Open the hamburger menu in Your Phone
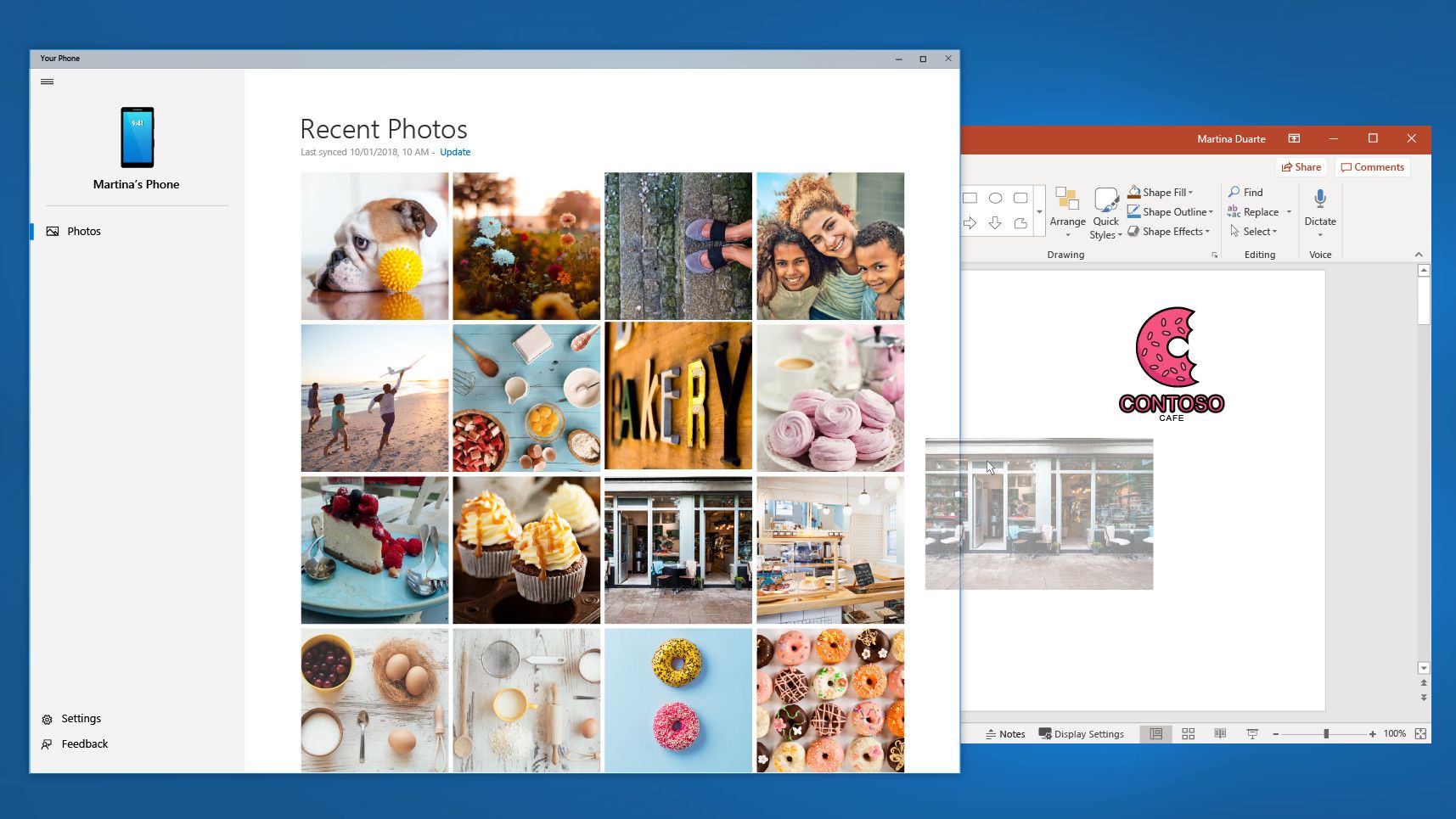Screen dimensions: 1456x819 47,81
